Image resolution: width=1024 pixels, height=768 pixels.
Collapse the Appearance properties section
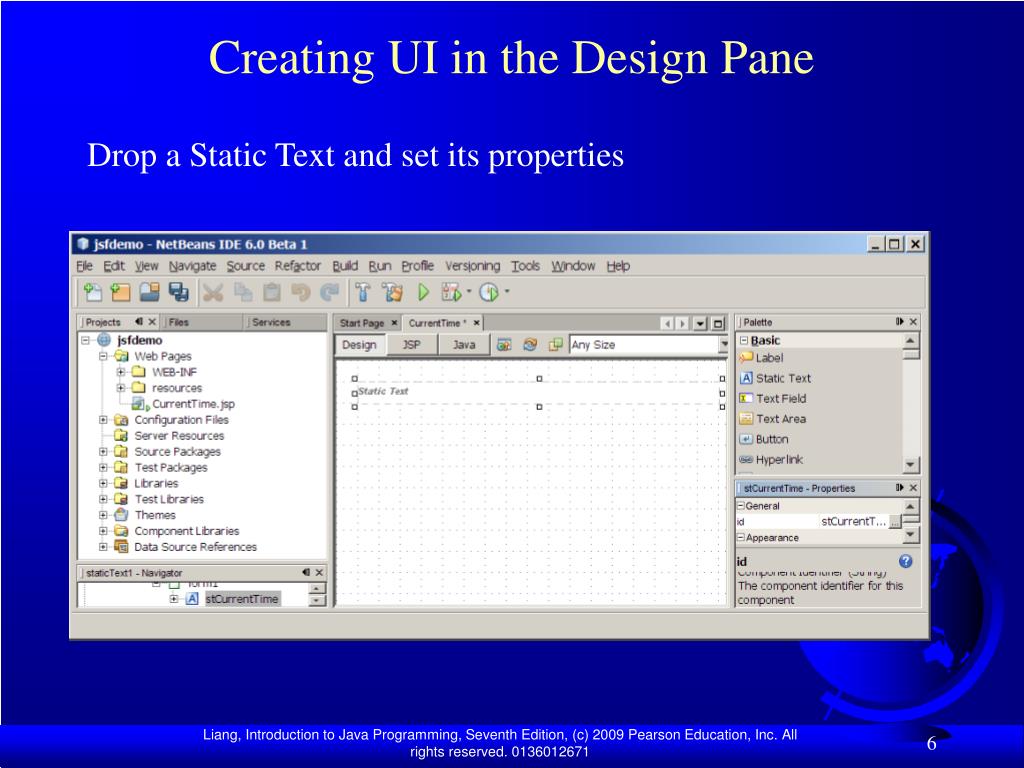(x=741, y=537)
